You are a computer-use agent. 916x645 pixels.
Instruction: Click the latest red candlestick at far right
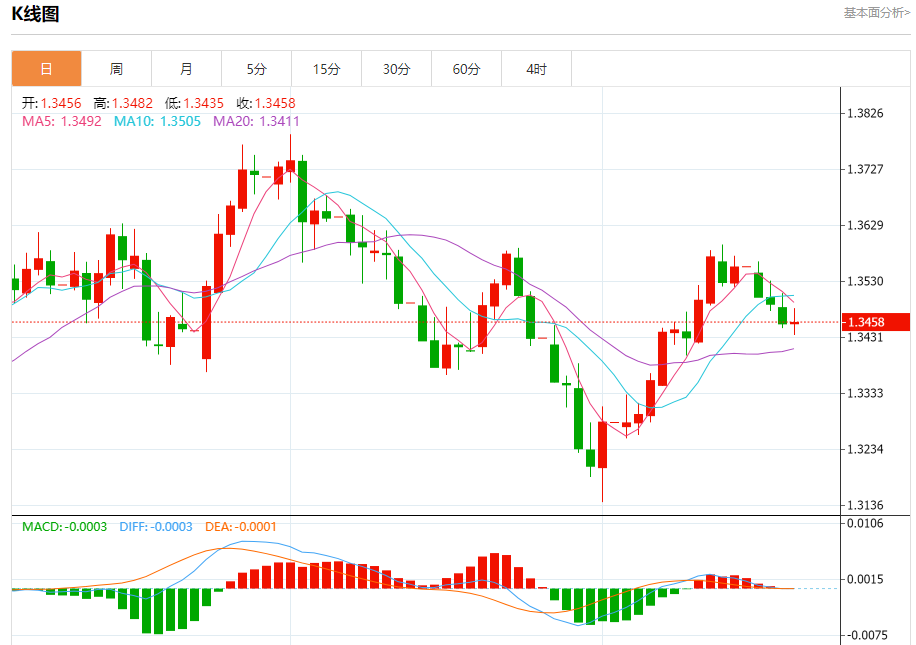[794, 322]
